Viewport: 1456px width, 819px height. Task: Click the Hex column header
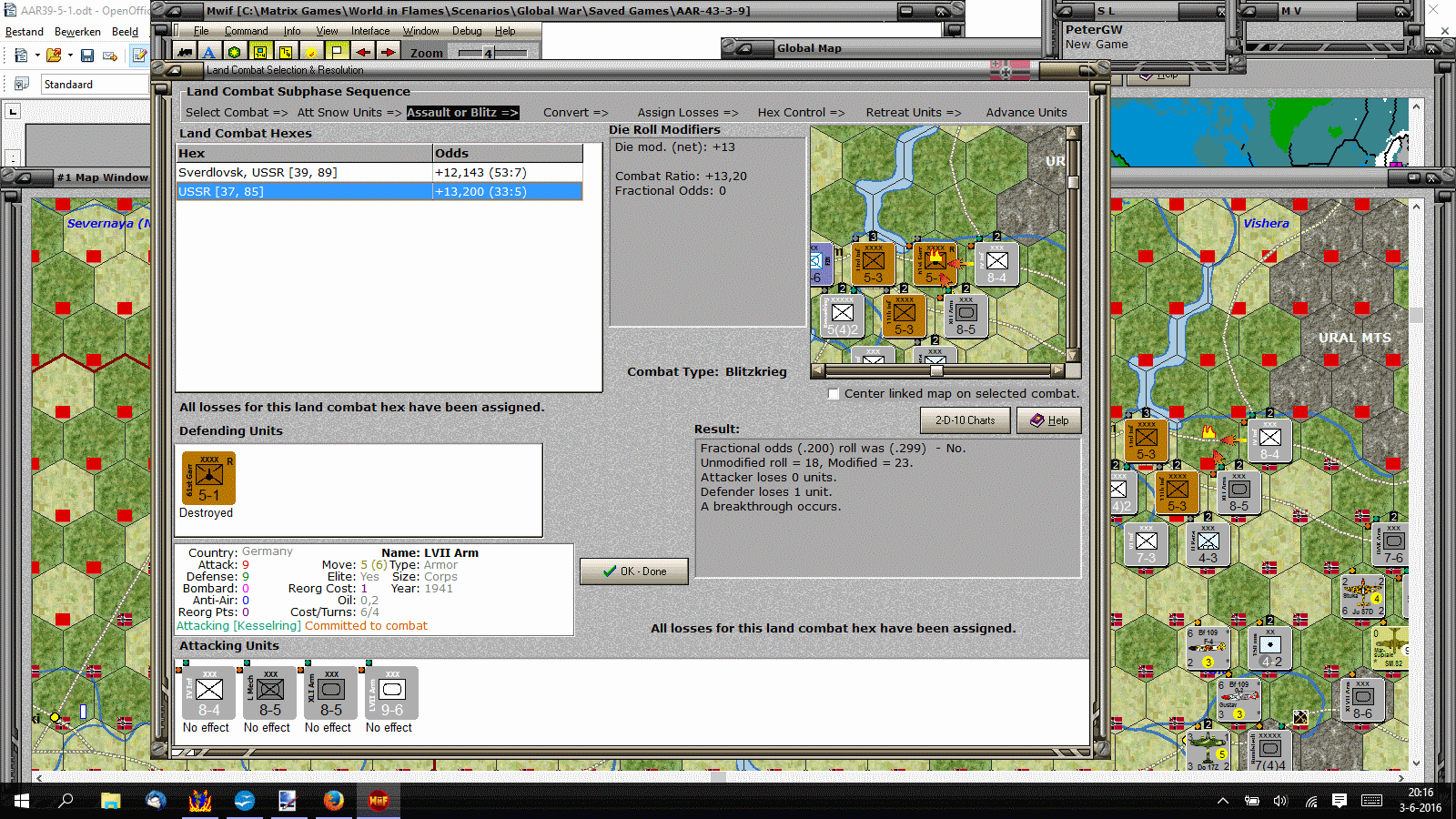(x=305, y=154)
